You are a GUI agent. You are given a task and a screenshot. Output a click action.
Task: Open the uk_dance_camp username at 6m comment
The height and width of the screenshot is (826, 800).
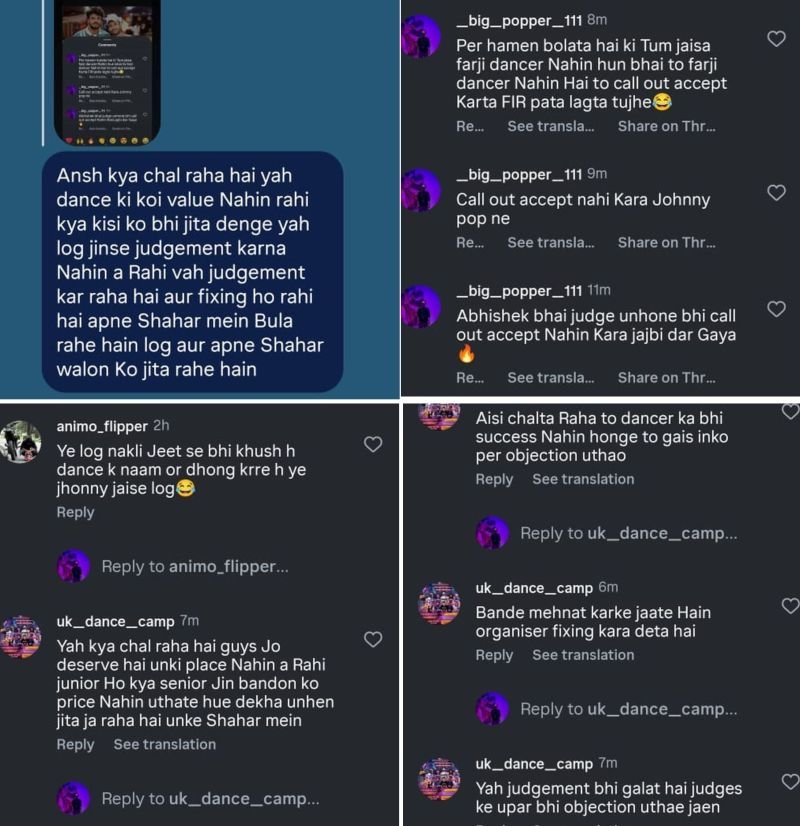pos(534,588)
